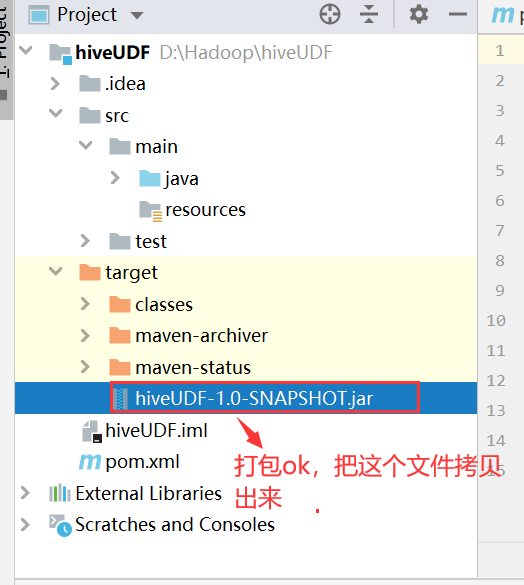Select Scratches and Consoles label

[175, 525]
